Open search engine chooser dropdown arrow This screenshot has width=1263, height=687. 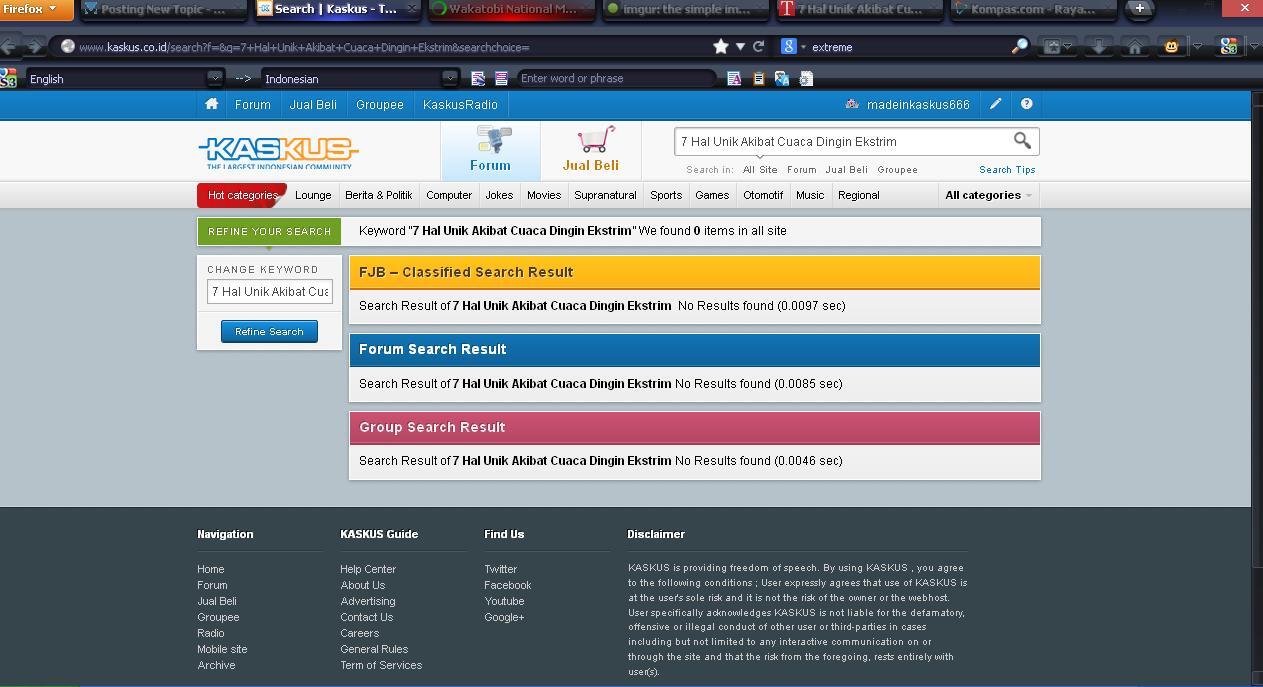(x=802, y=47)
